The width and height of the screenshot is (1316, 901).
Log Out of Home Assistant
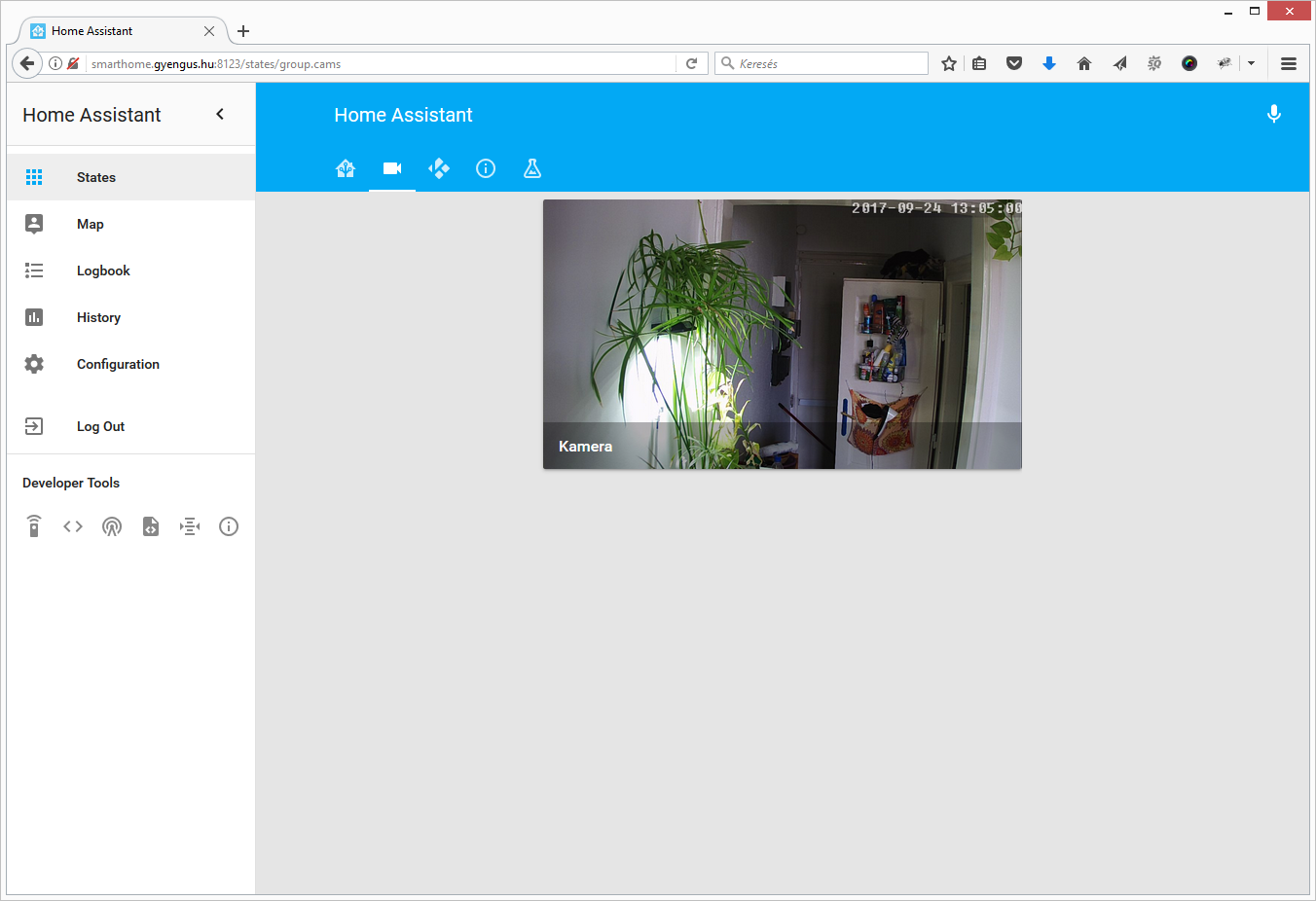tap(100, 426)
